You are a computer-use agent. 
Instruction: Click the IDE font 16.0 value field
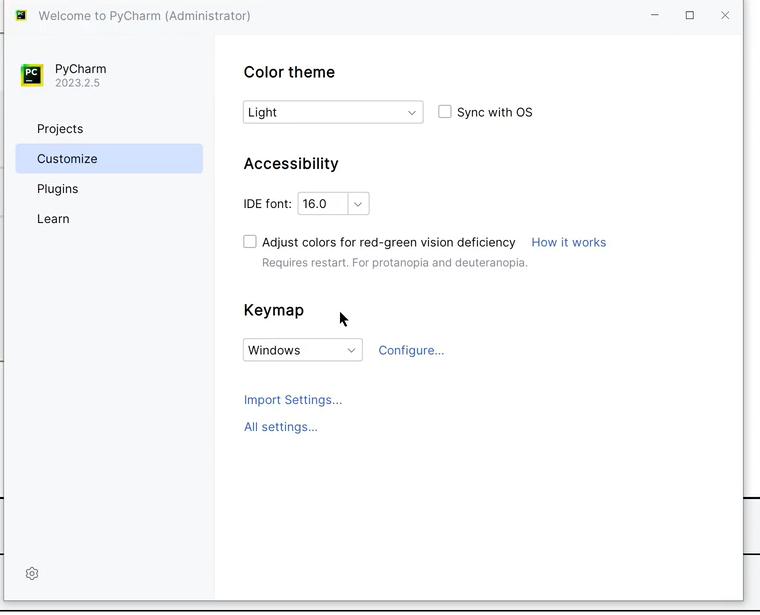[x=323, y=204]
